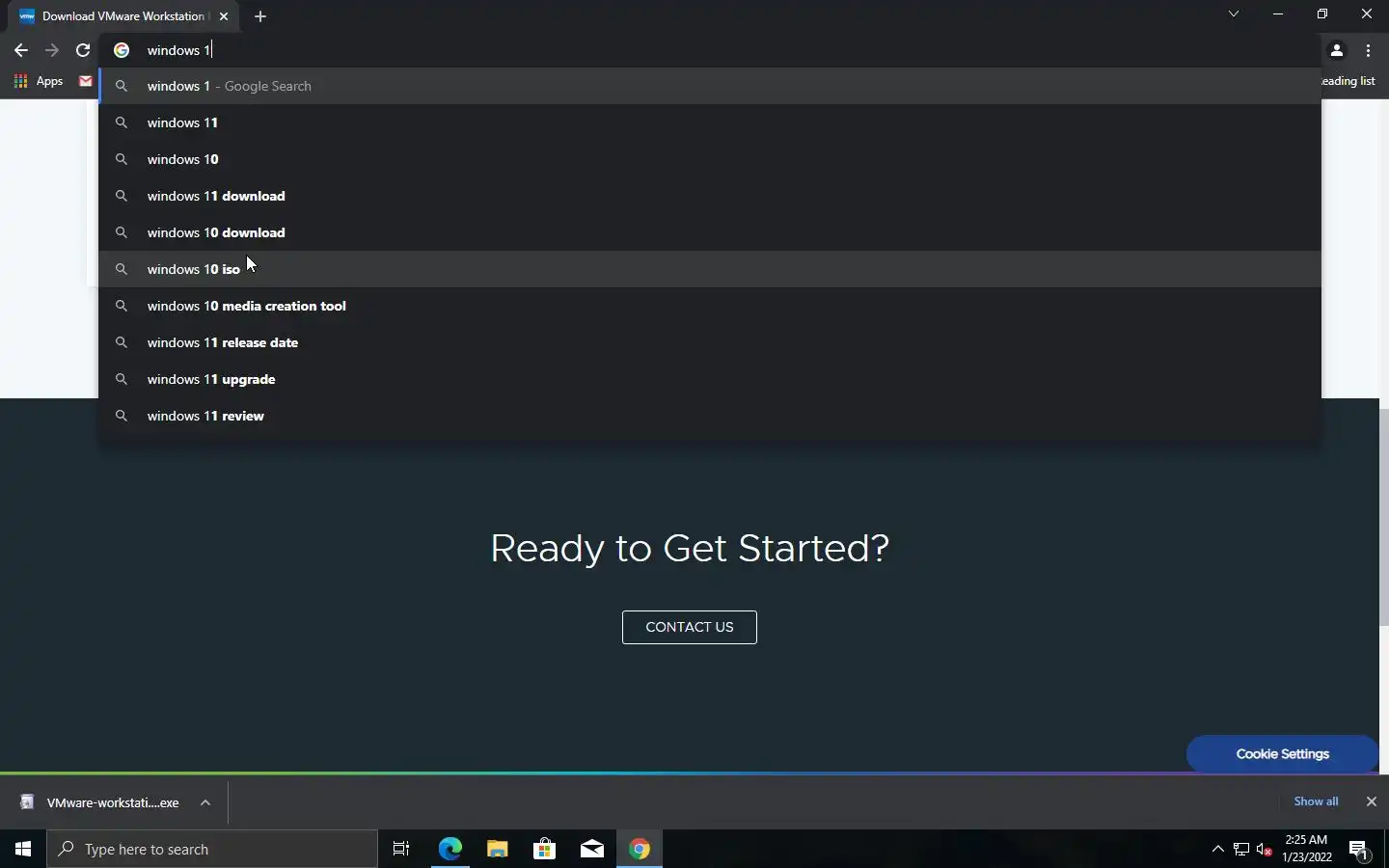Choose the 'windows 11' suggestion

point(710,122)
